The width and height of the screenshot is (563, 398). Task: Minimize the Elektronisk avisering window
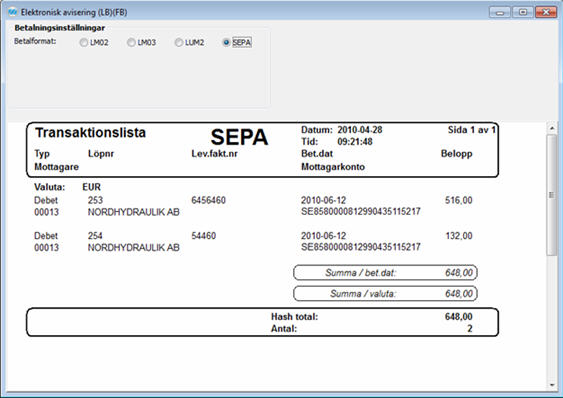(500, 12)
